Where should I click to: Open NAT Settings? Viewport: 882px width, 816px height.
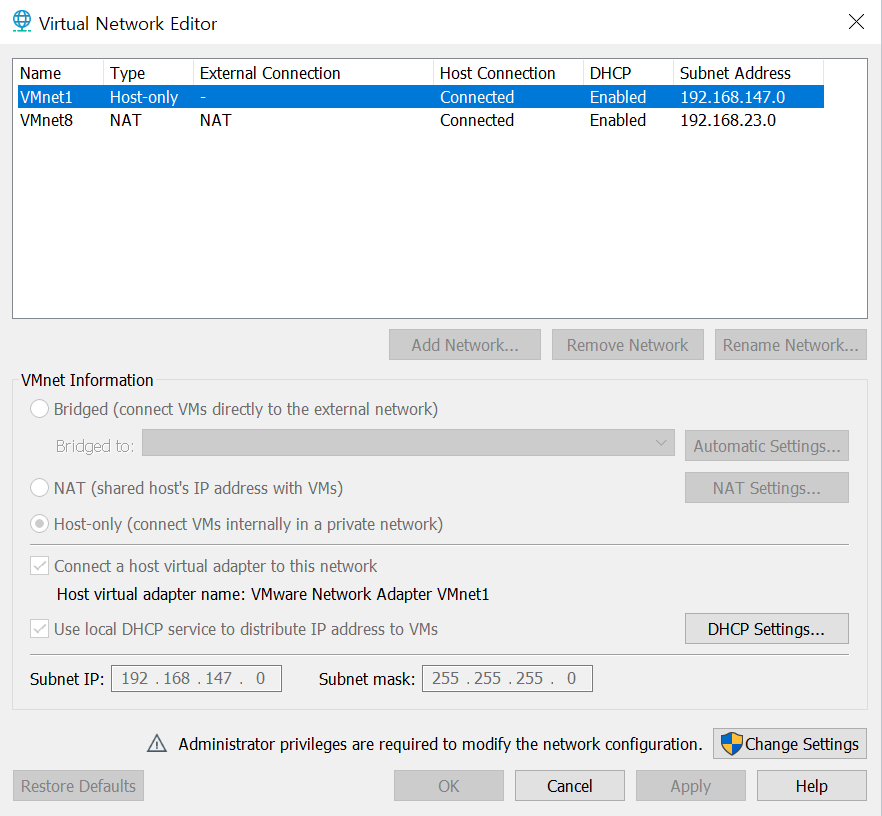click(767, 488)
